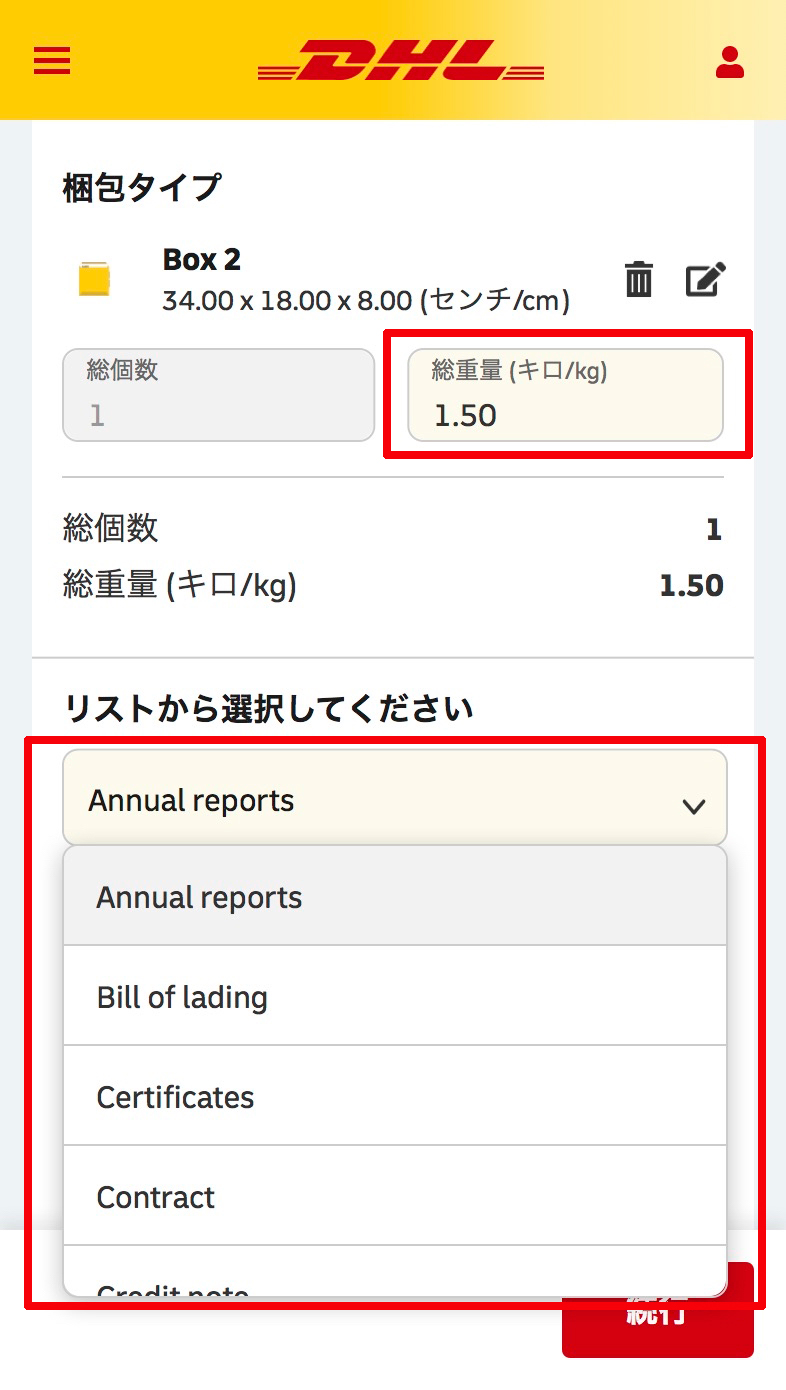Open the hamburger menu
The width and height of the screenshot is (786, 1390).
52,62
